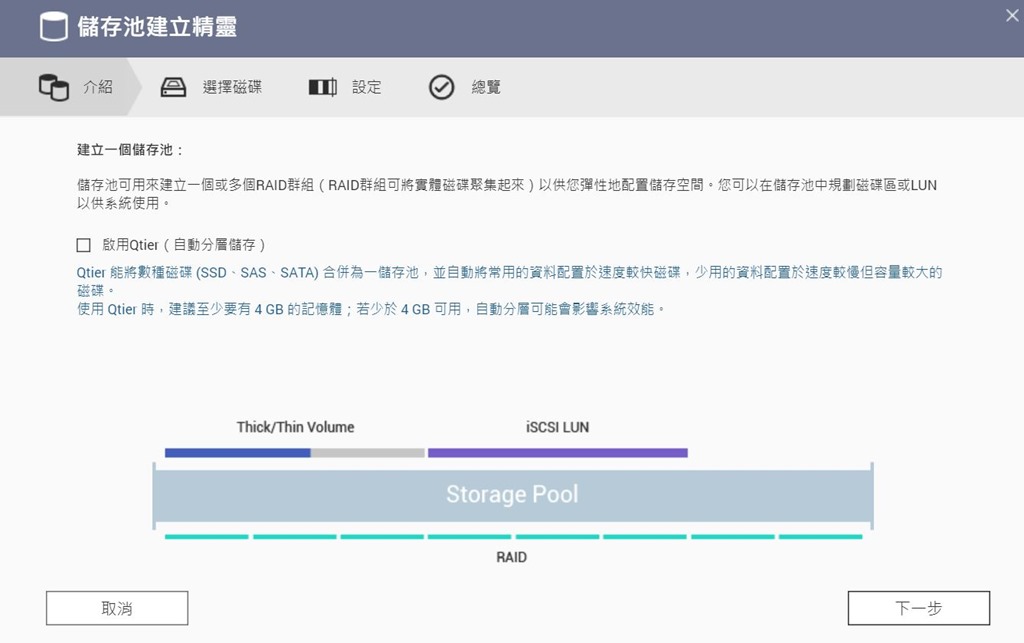This screenshot has width=1024, height=643.
Task: Close the storage pool wizard window
Action: (1011, 15)
